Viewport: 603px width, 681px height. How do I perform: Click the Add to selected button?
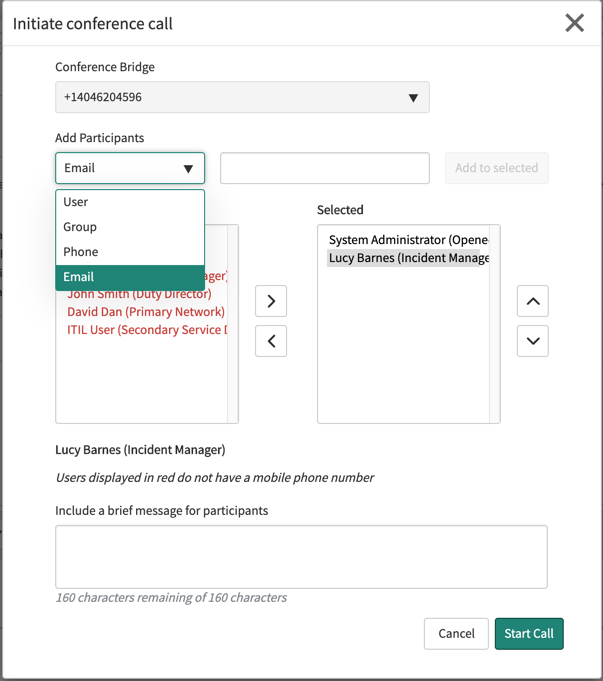click(x=497, y=168)
